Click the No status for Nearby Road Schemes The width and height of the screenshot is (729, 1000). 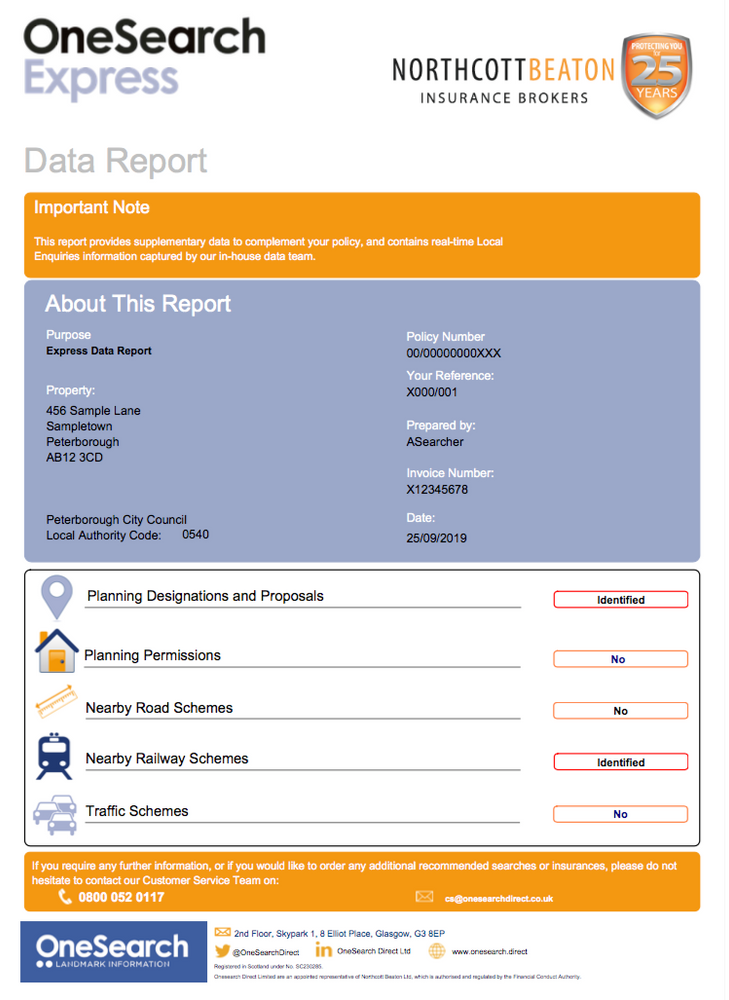point(621,710)
